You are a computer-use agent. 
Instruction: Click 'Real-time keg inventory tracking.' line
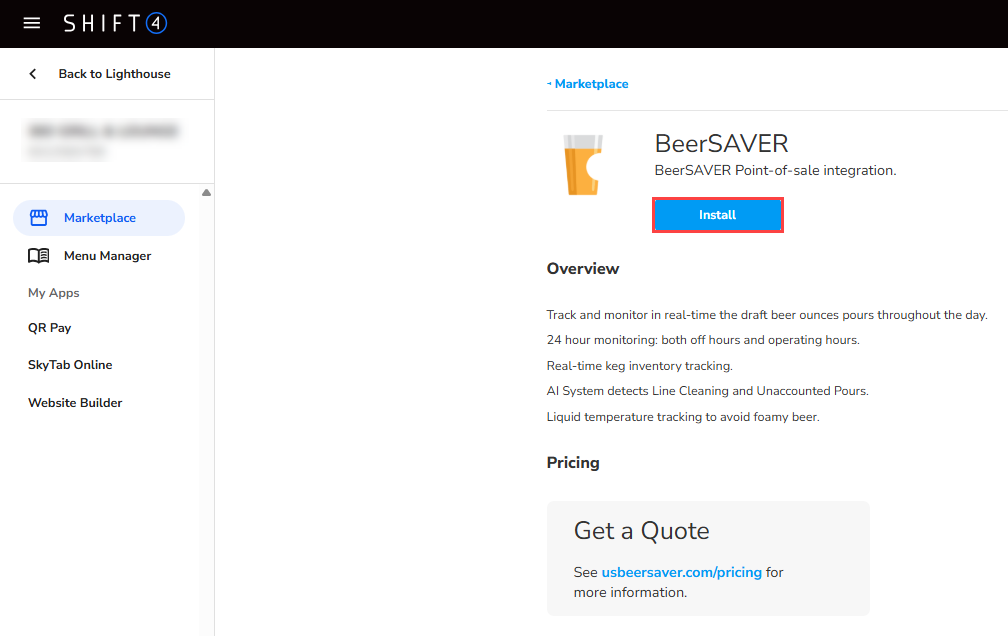pos(640,366)
